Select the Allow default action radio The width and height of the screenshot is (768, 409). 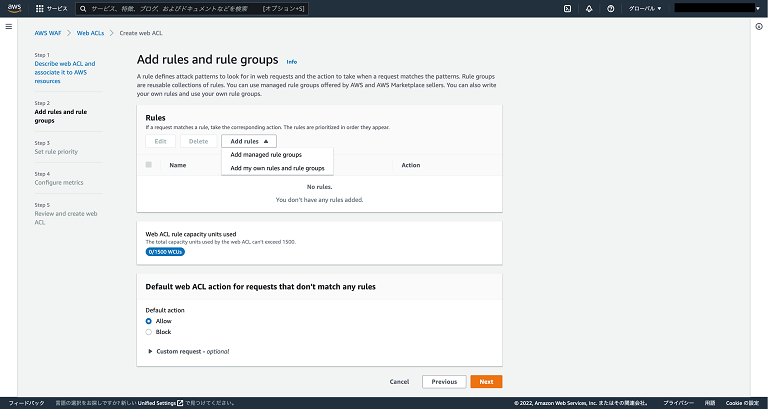[149, 321]
